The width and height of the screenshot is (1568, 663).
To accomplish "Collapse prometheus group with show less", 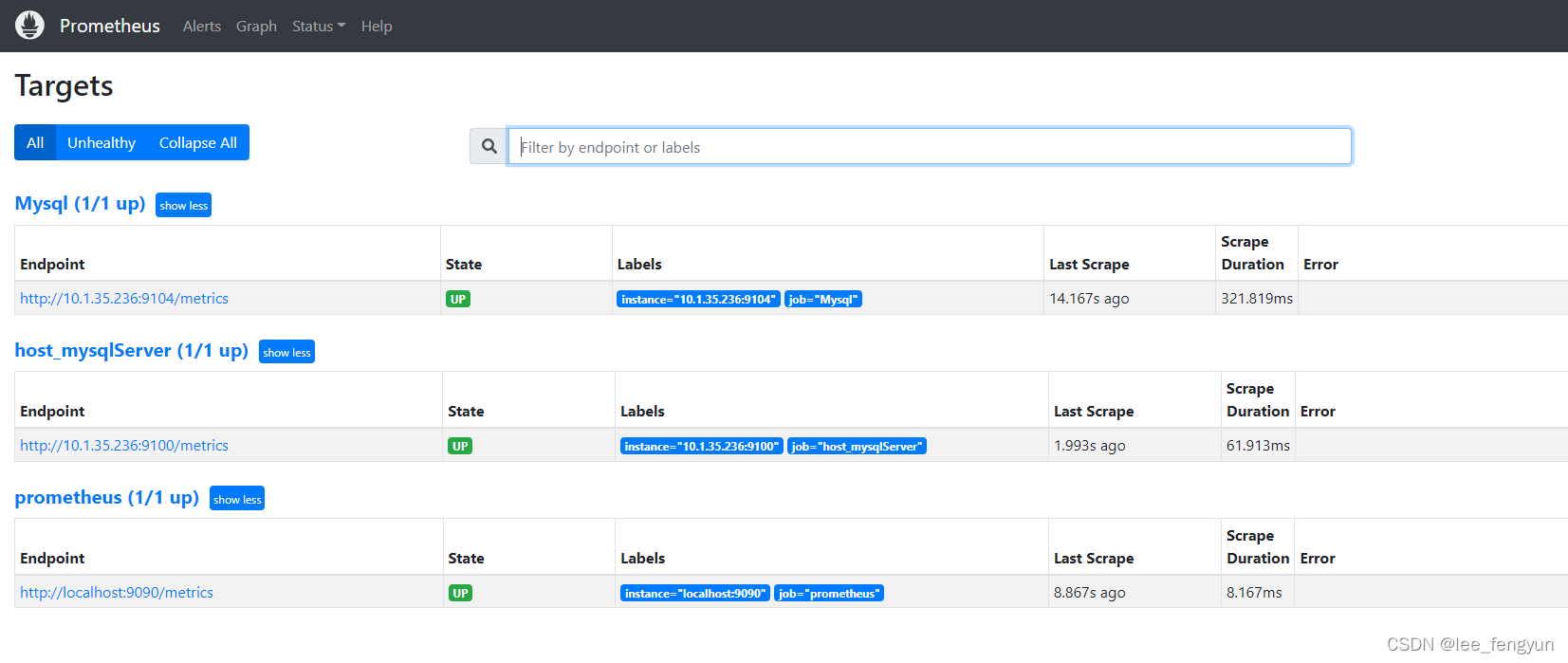I will tap(237, 499).
